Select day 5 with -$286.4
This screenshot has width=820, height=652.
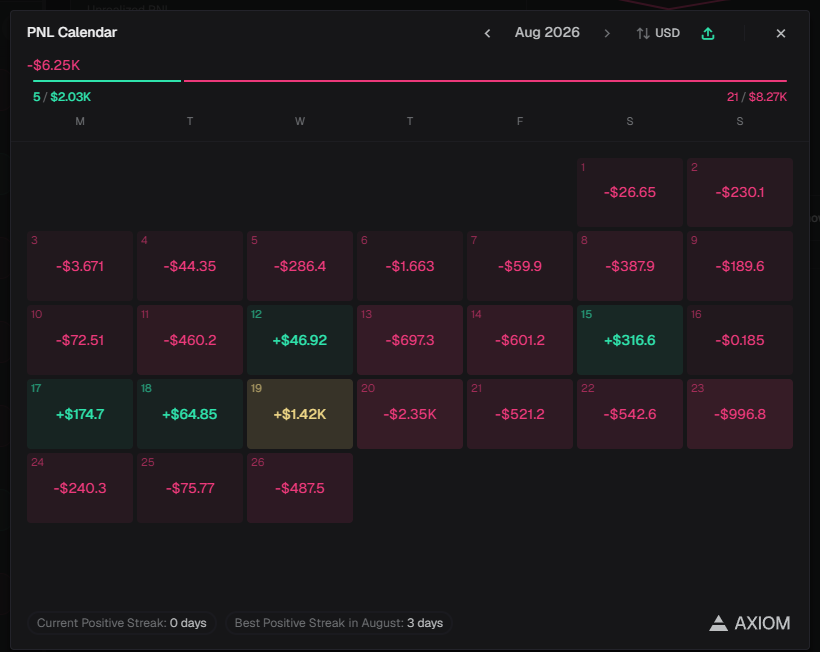click(x=300, y=266)
